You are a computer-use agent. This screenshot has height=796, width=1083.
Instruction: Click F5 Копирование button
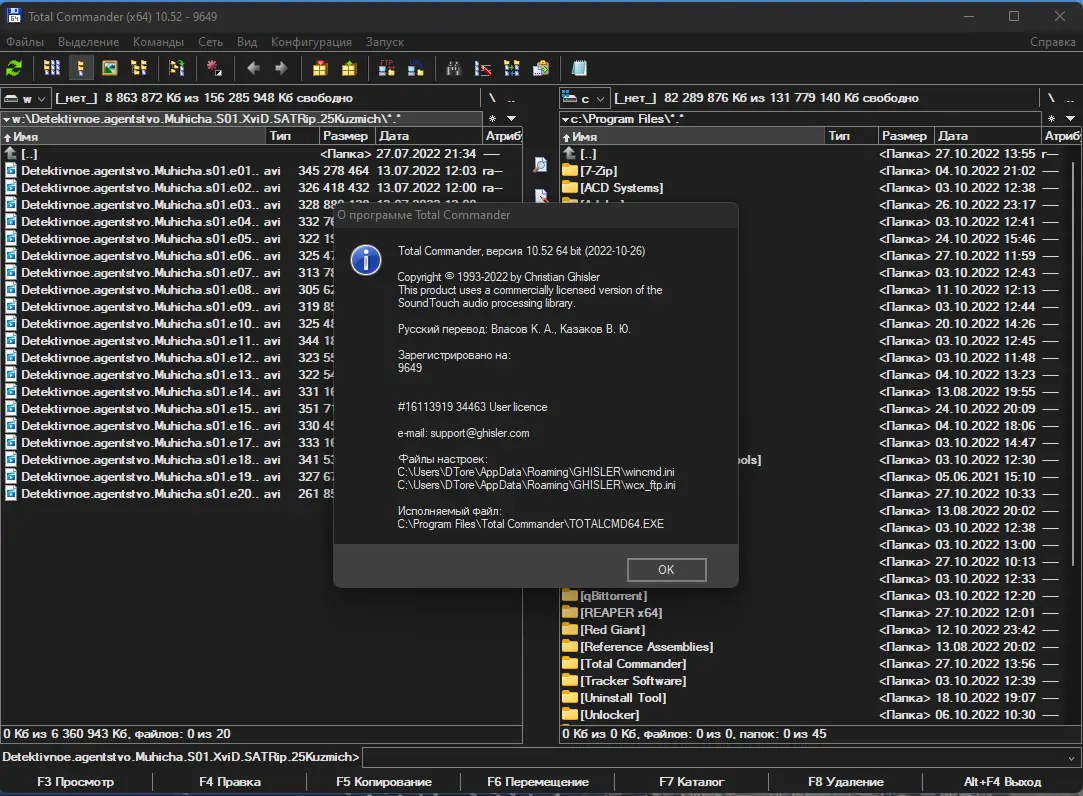pyautogui.click(x=384, y=781)
